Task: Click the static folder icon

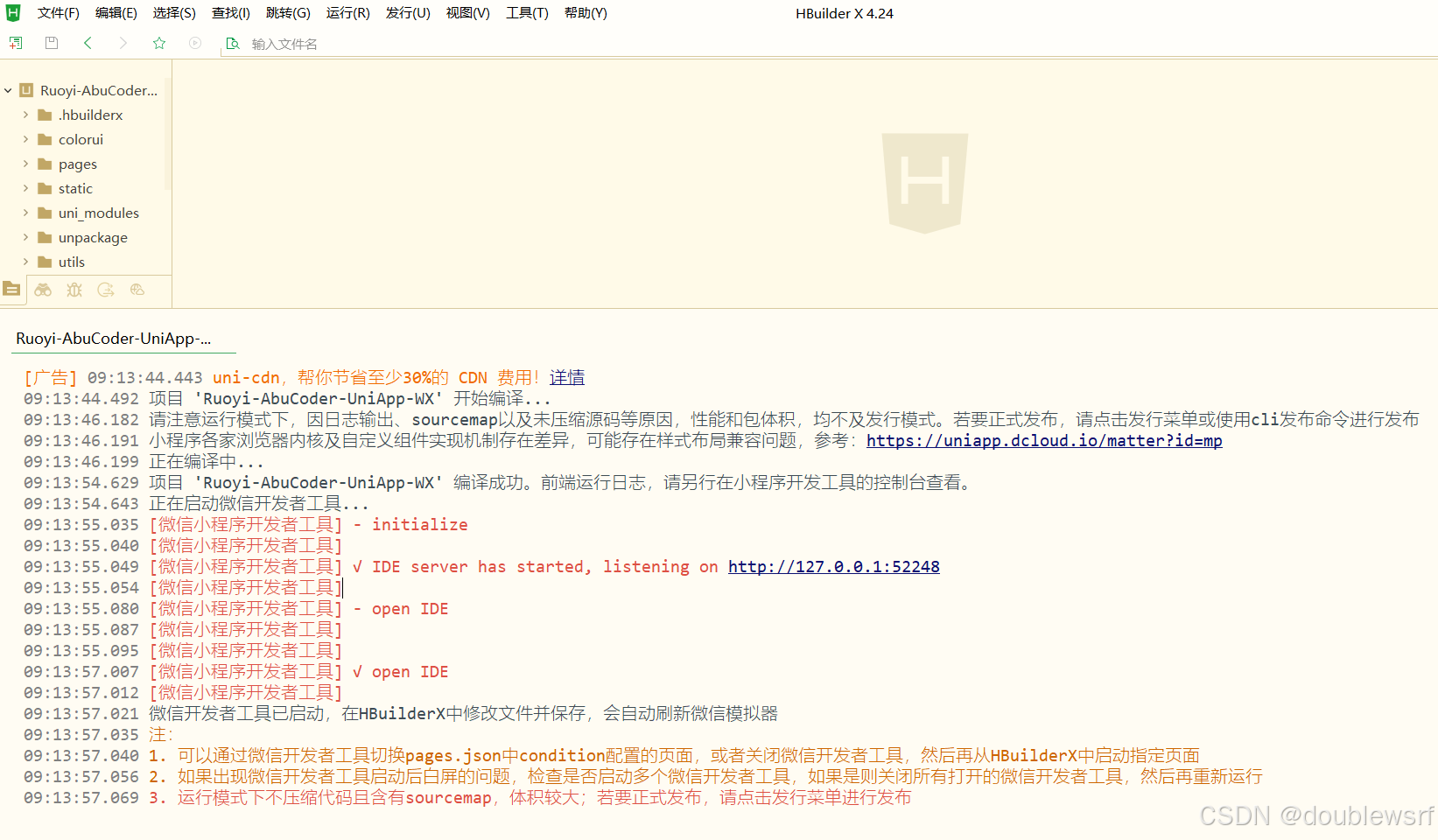Action: (x=45, y=188)
